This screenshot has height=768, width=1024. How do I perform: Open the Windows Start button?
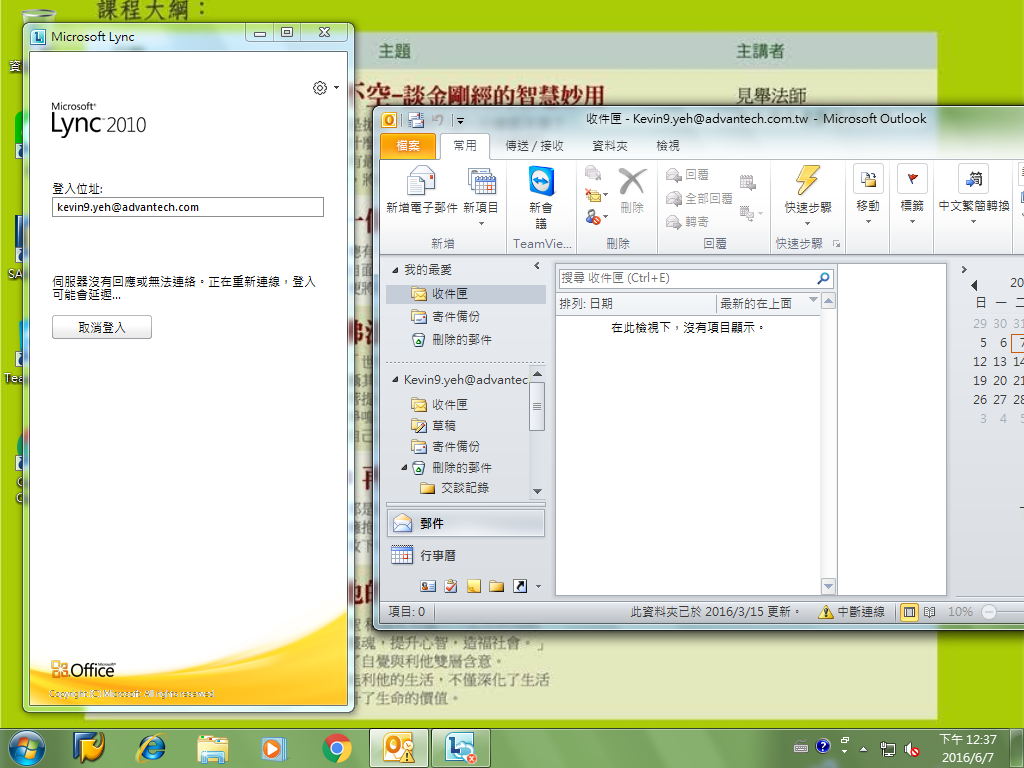point(27,748)
